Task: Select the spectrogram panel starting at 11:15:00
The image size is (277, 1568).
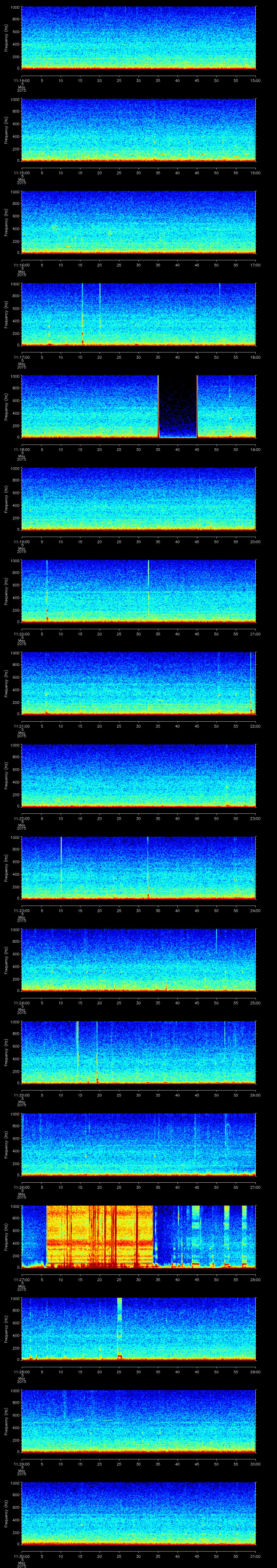Action: click(138, 130)
